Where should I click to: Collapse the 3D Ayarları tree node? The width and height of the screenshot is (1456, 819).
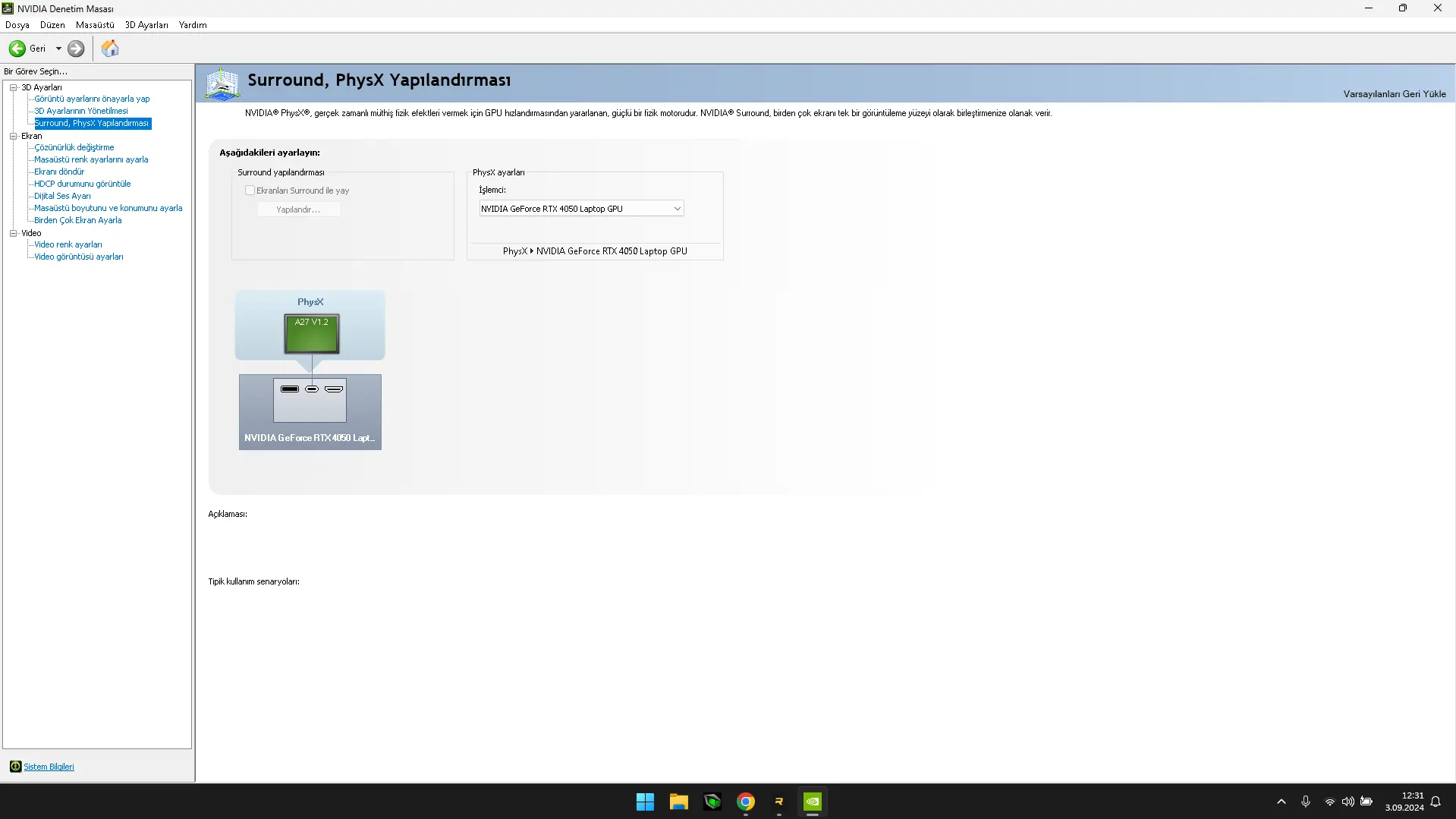coord(14,87)
